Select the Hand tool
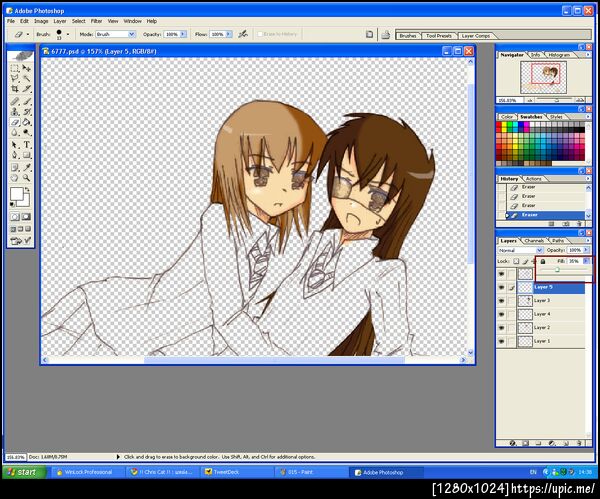Viewport: 600px width, 499px height. 15,178
